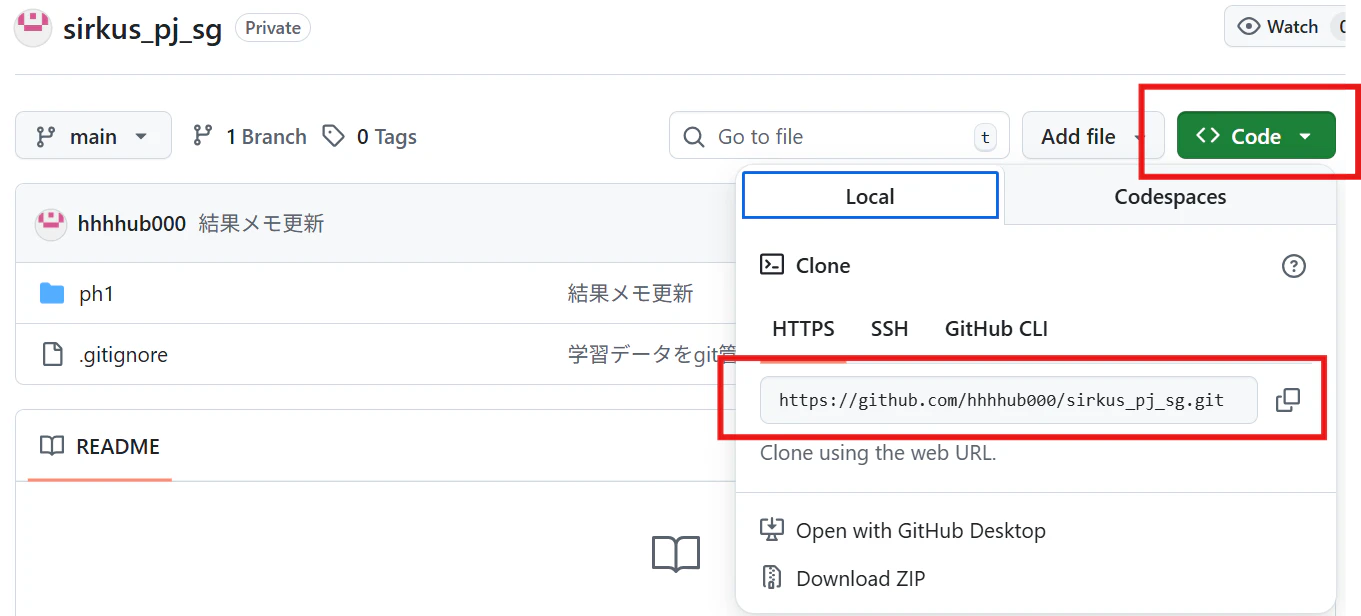Click the Open with GitHub Desktop icon
Viewport: 1361px width, 616px height.
[x=772, y=529]
